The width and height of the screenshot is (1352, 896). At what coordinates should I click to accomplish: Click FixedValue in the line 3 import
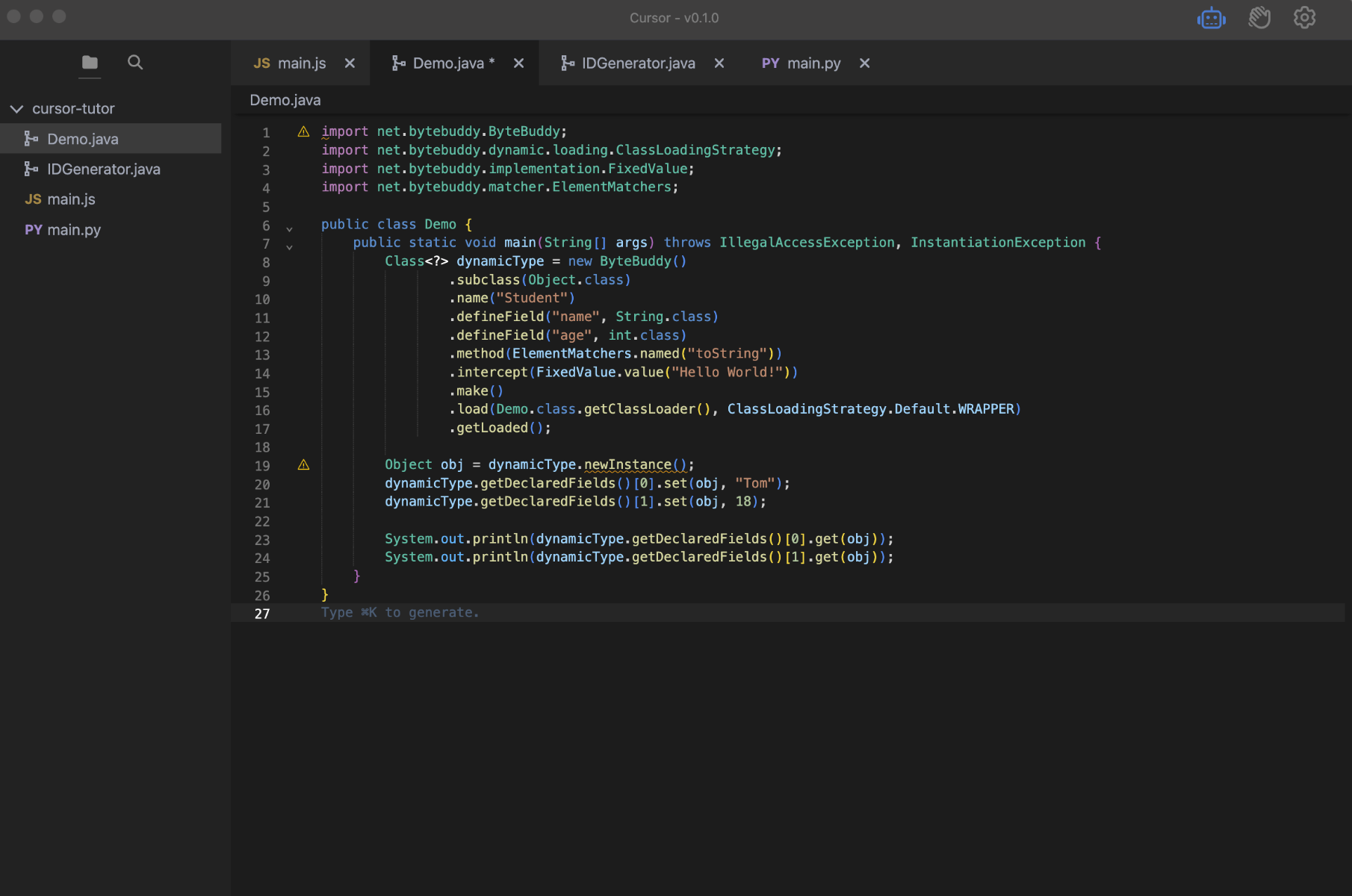coord(648,169)
